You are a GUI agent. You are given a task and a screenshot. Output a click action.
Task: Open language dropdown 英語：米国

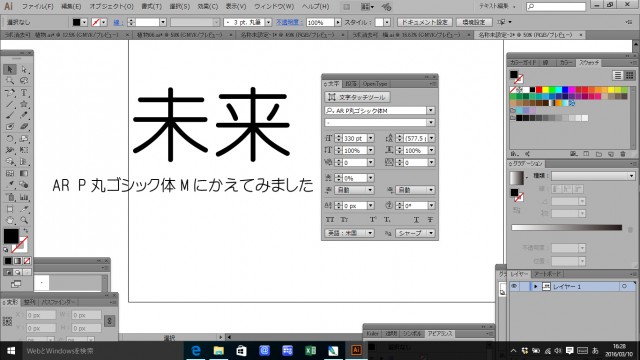(349, 233)
